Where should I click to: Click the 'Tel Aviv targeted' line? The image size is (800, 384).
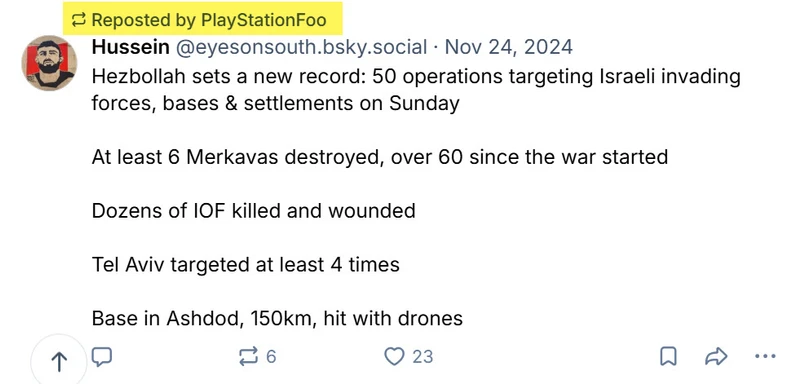pos(245,265)
